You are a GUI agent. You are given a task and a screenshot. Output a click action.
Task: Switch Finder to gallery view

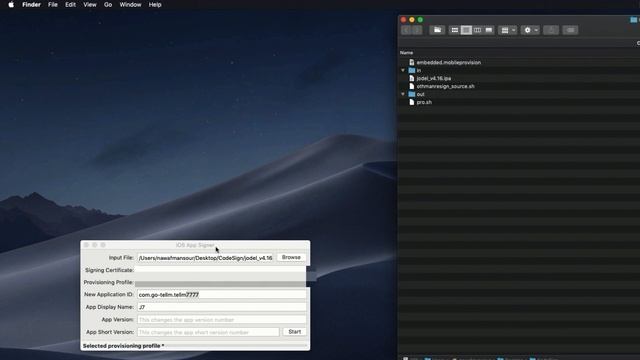pyautogui.click(x=489, y=30)
